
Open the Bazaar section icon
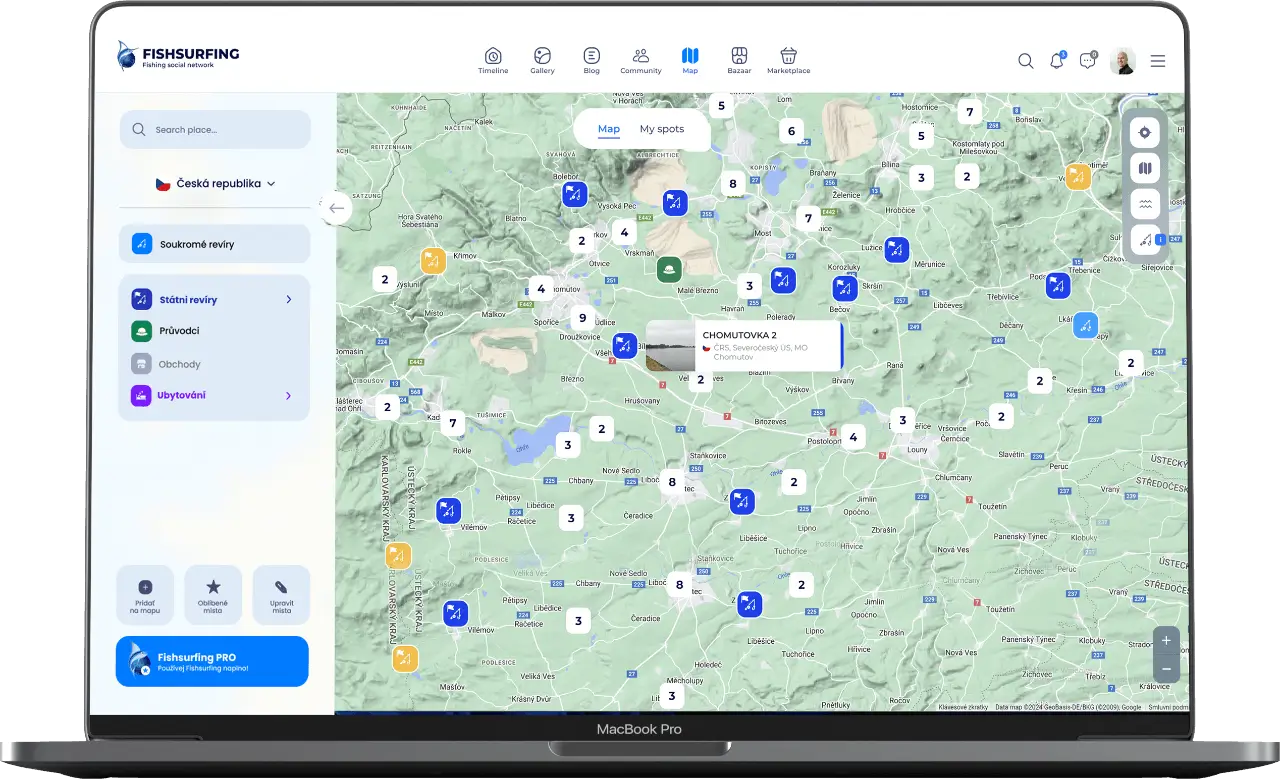click(739, 60)
